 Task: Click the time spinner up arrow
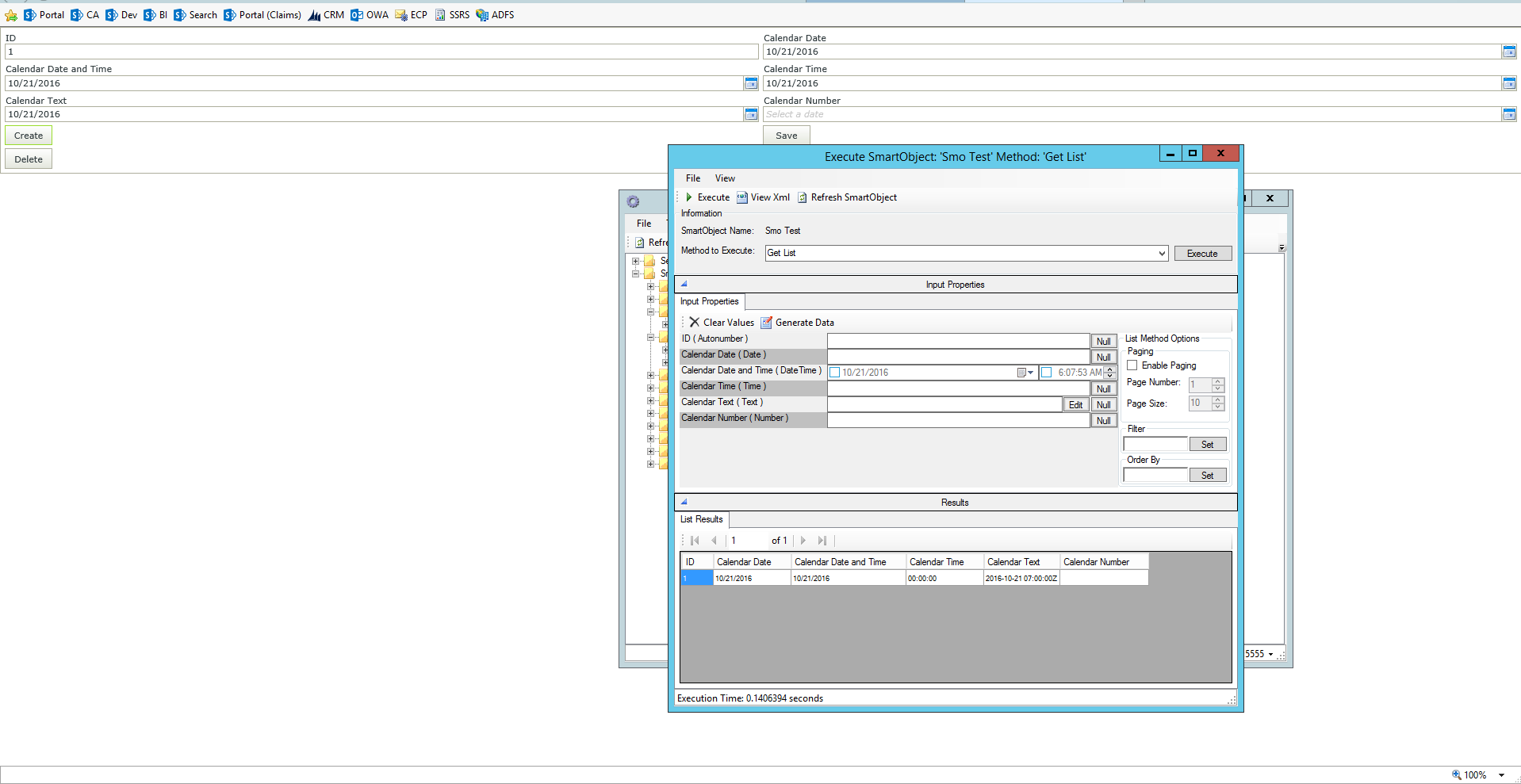[x=1110, y=369]
